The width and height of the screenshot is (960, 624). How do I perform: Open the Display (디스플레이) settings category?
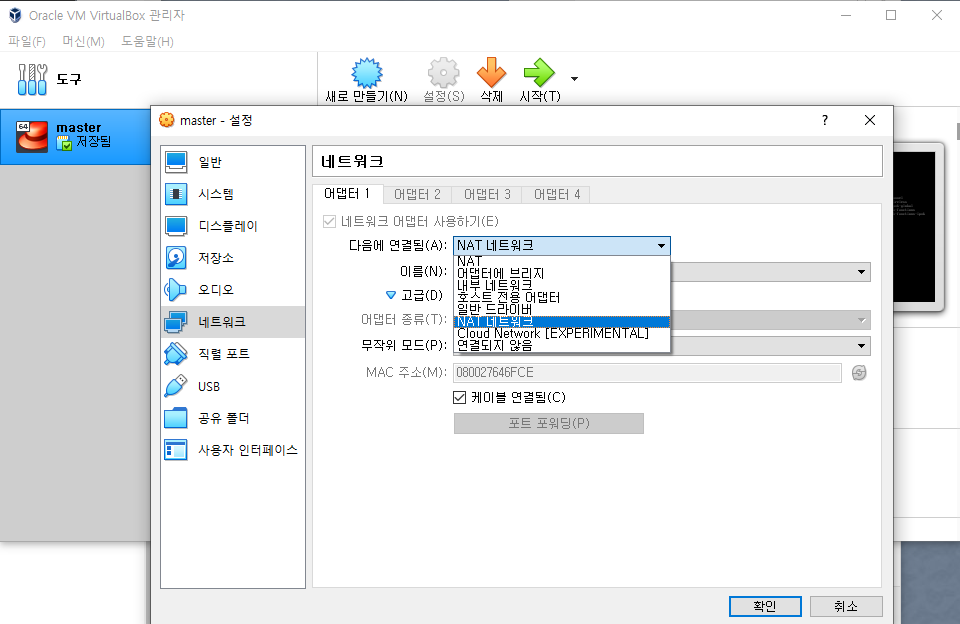click(233, 226)
